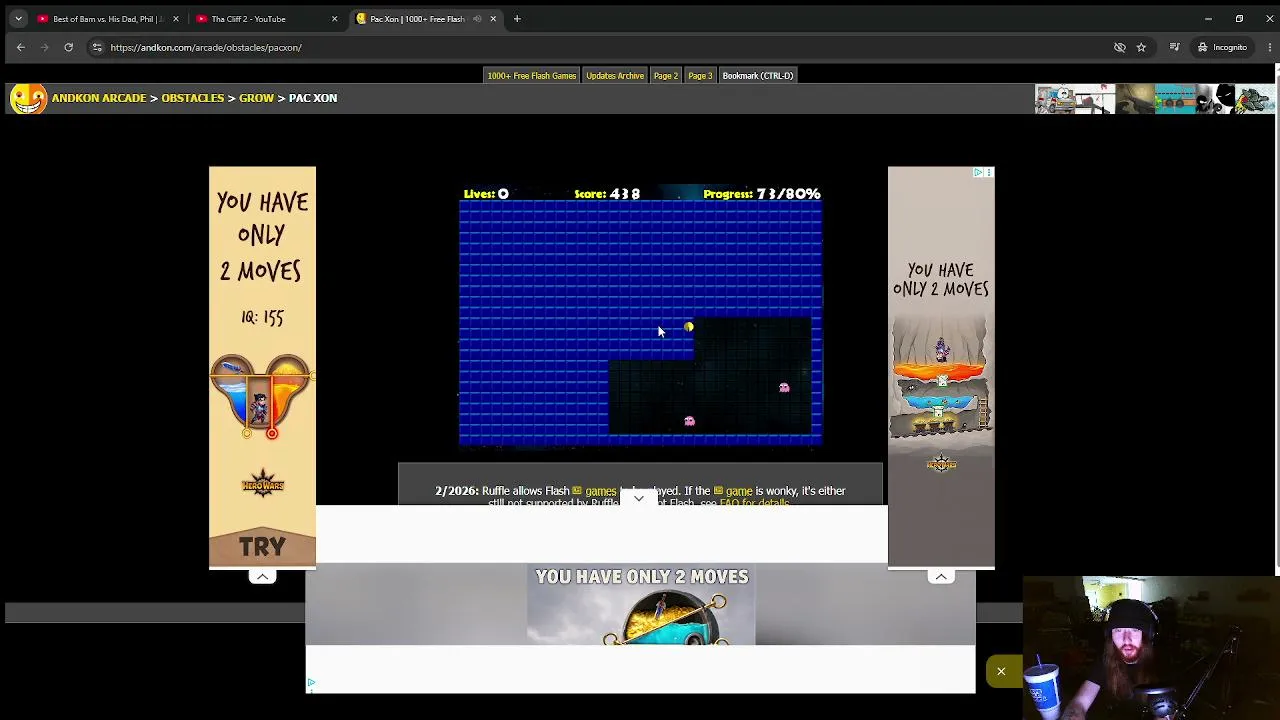Click the pink ghost on the right
Viewport: 1280px width, 720px height.
784,387
